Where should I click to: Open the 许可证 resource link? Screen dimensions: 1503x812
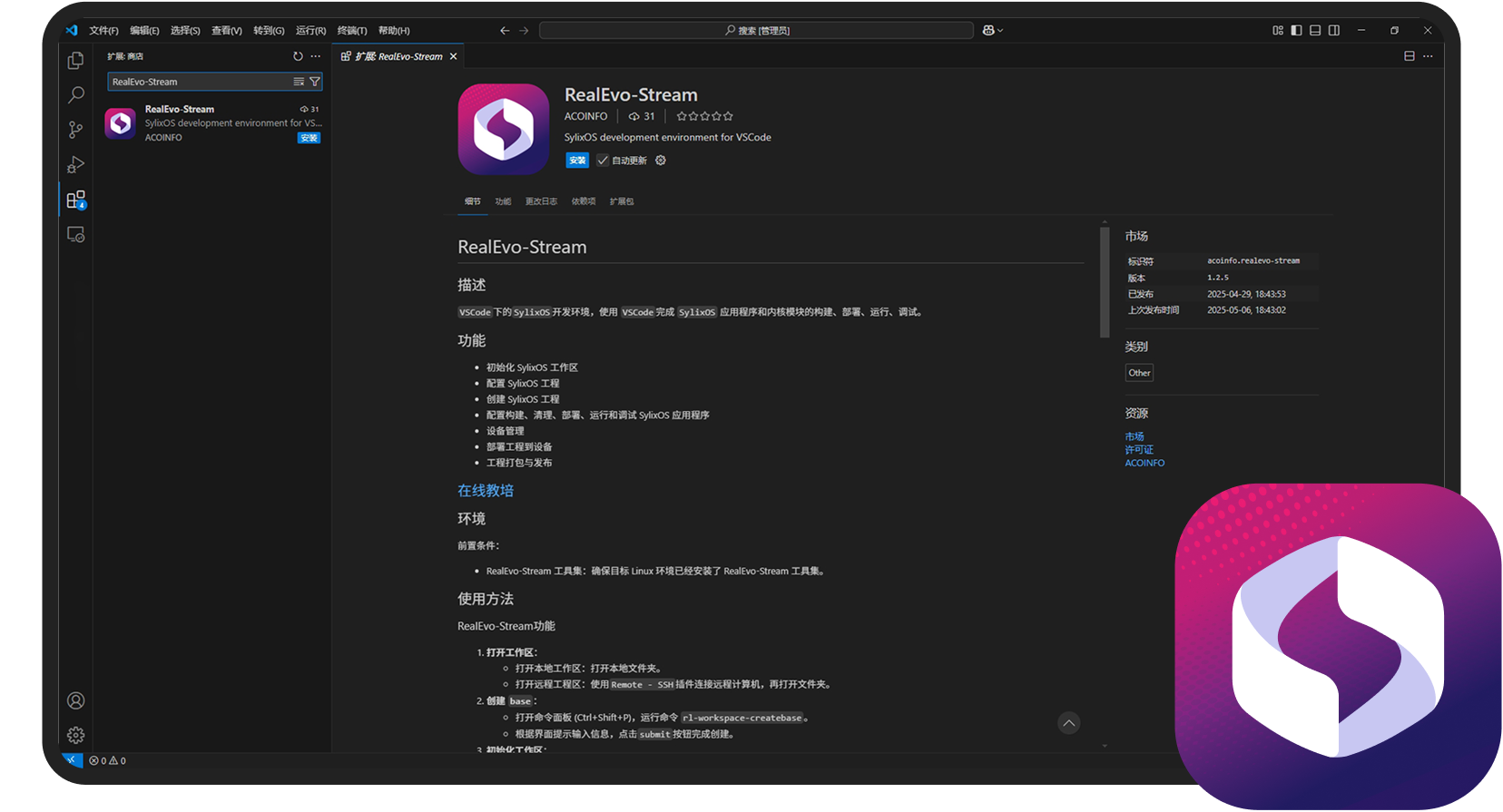pos(1139,450)
